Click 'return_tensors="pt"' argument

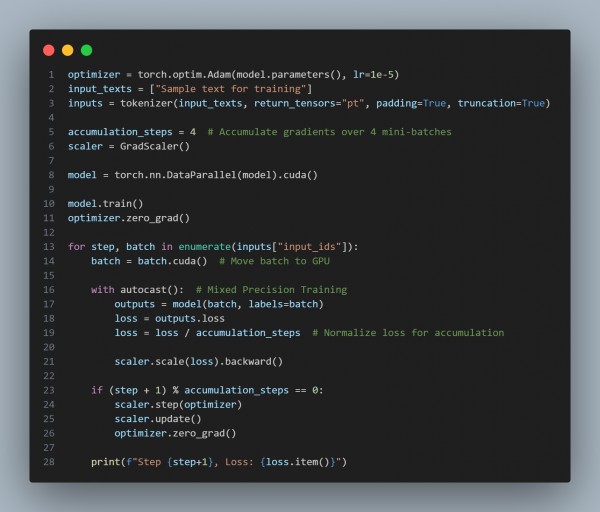click(308, 103)
